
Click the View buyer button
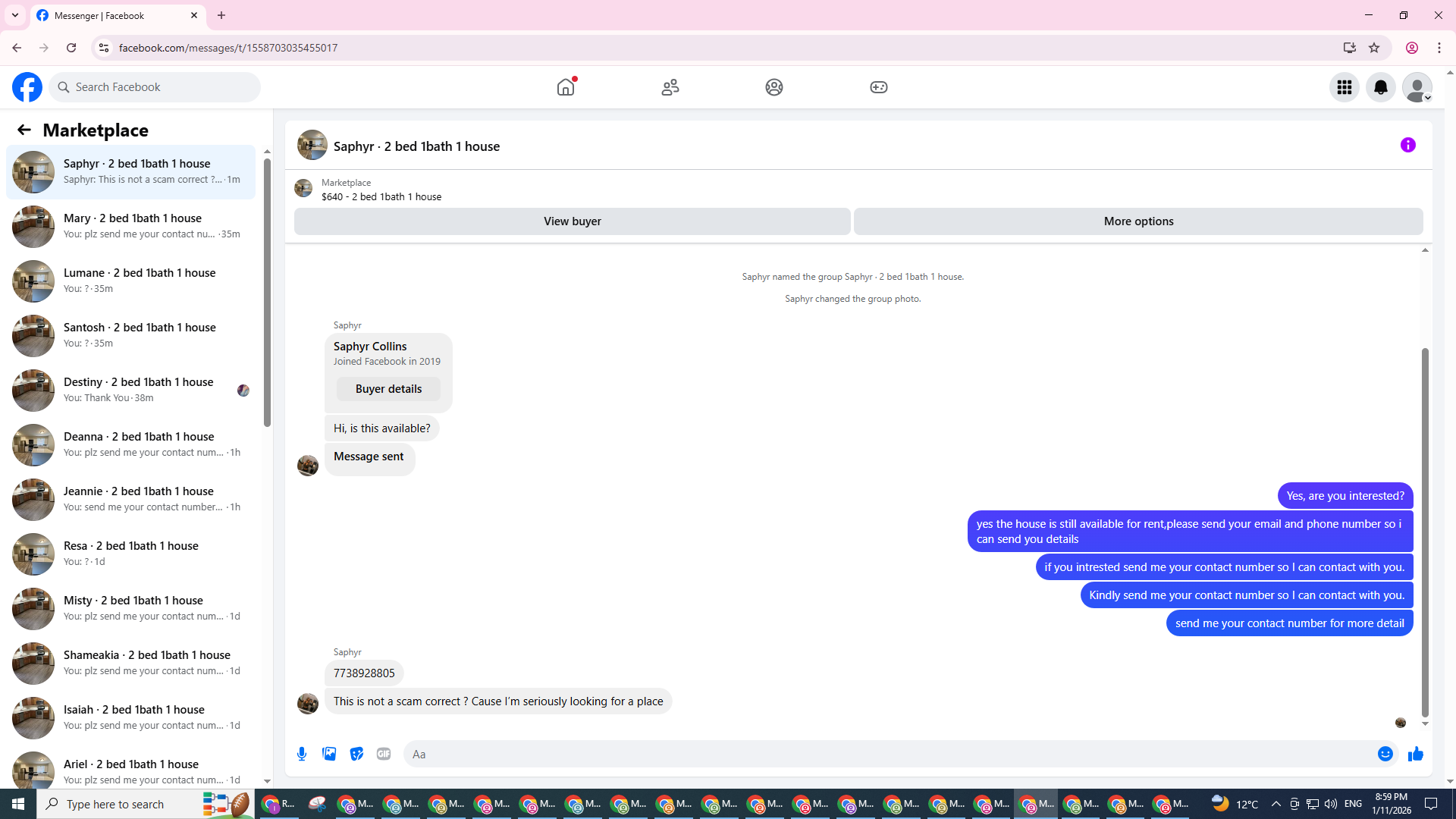(573, 221)
